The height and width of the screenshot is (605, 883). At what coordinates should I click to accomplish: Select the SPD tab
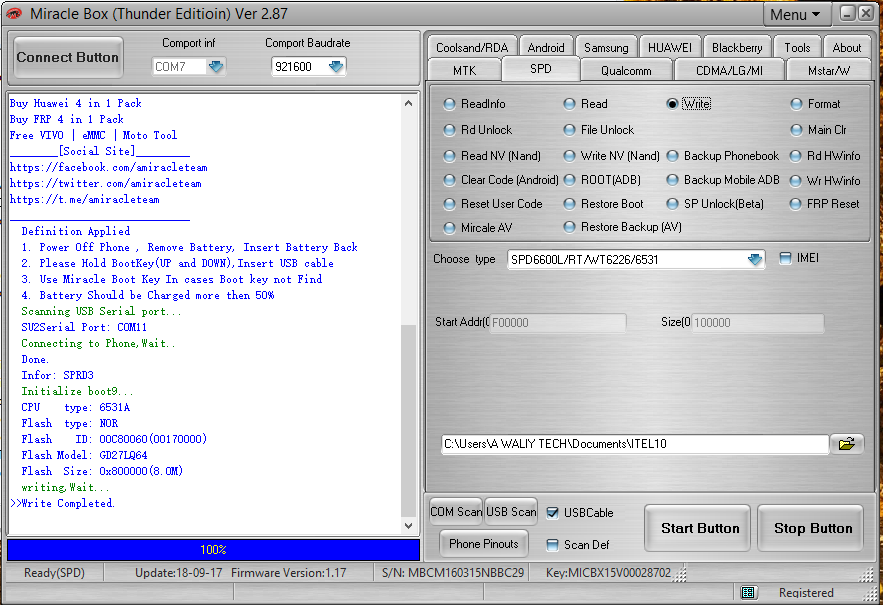541,69
